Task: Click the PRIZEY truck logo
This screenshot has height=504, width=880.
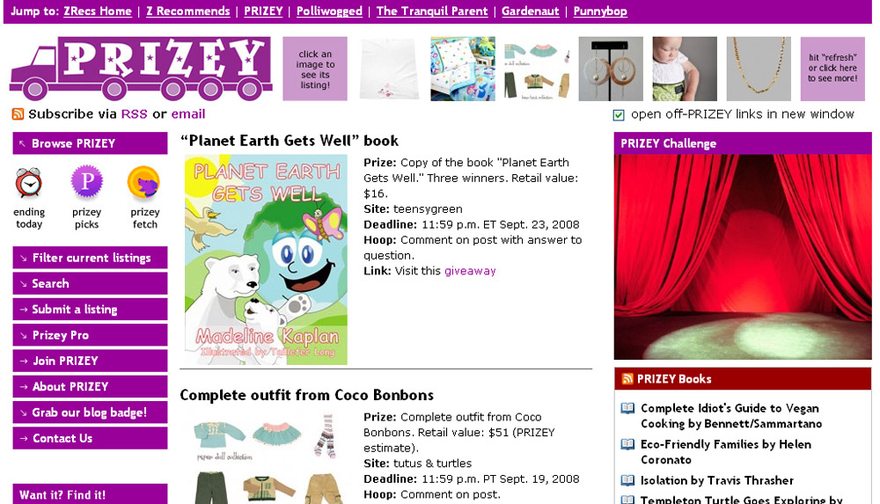Action: (x=141, y=68)
